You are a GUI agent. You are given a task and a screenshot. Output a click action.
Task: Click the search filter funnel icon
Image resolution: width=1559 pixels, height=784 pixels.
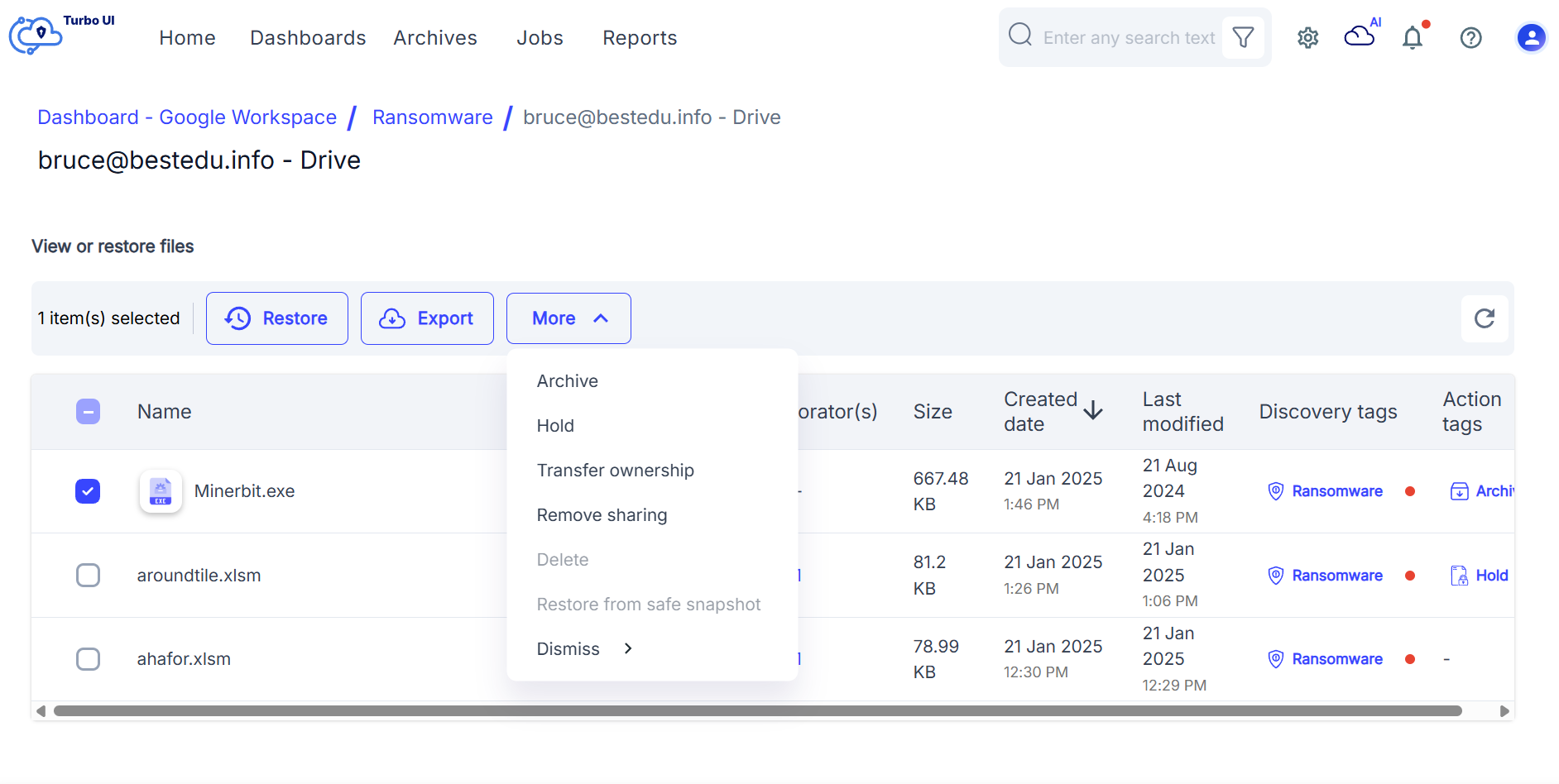(x=1243, y=37)
